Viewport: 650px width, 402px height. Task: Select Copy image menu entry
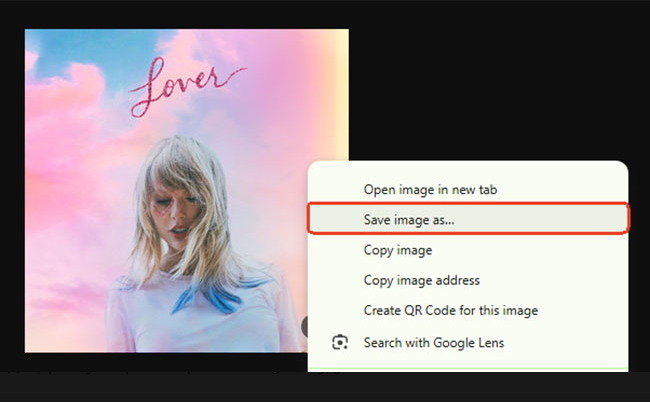468,250
